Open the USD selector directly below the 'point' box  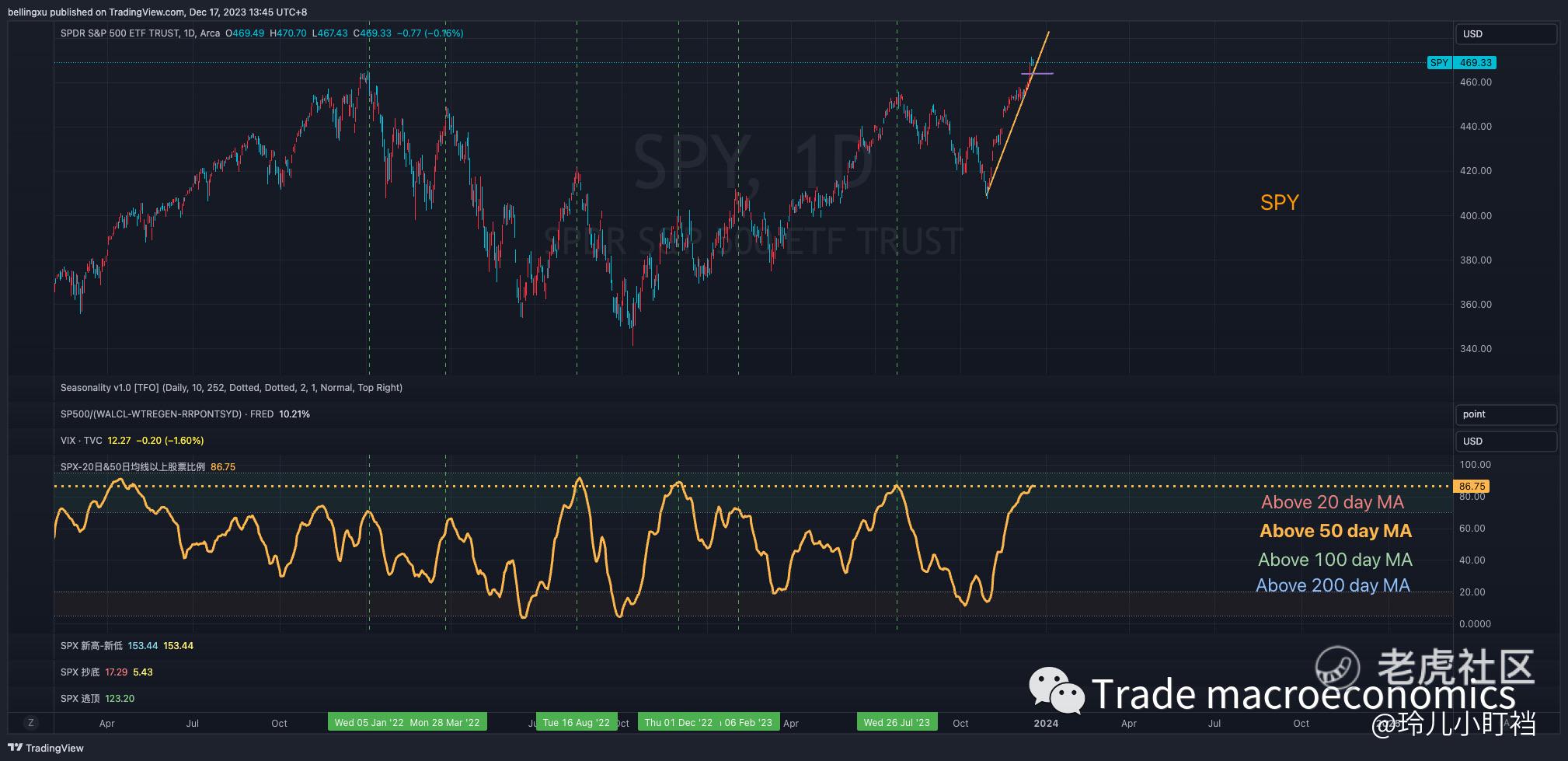[x=1505, y=441]
